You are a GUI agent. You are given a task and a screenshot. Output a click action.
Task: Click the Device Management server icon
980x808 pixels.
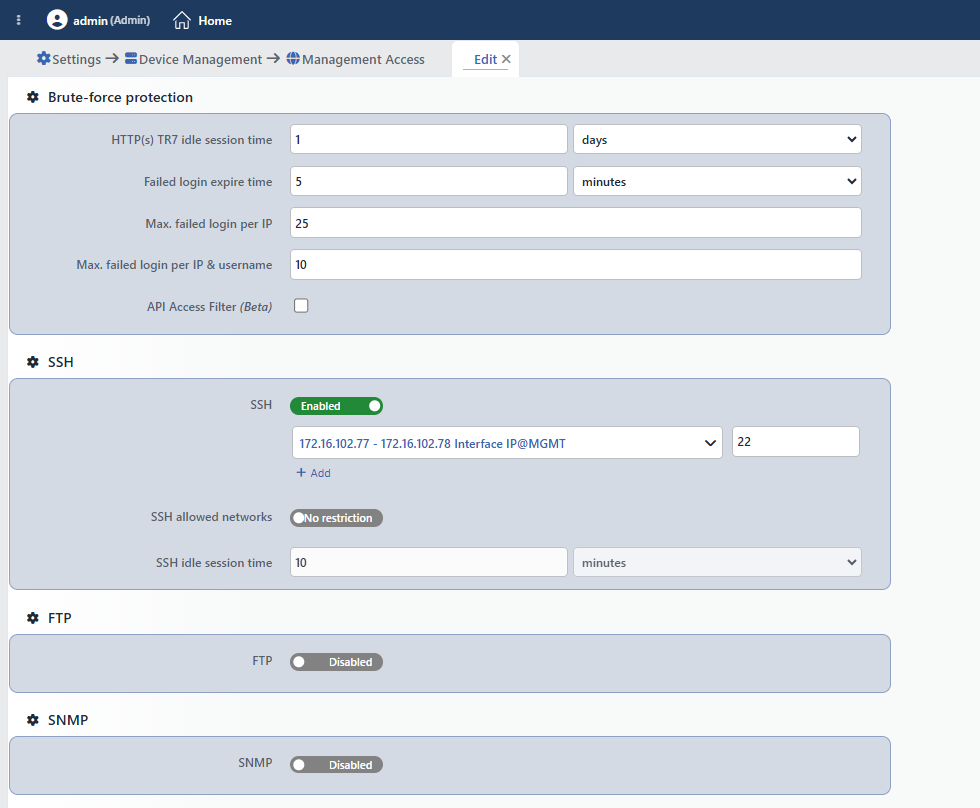[x=131, y=59]
